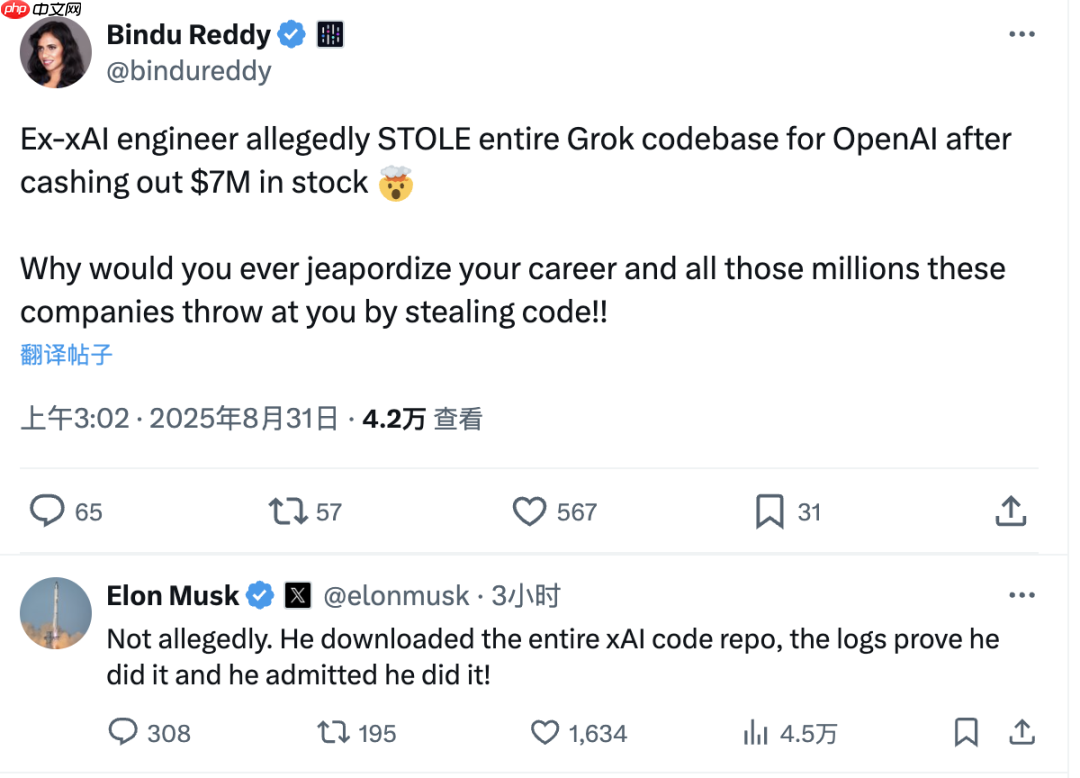
Task: Click Elon Musk's rocket avatar
Action: [55, 613]
